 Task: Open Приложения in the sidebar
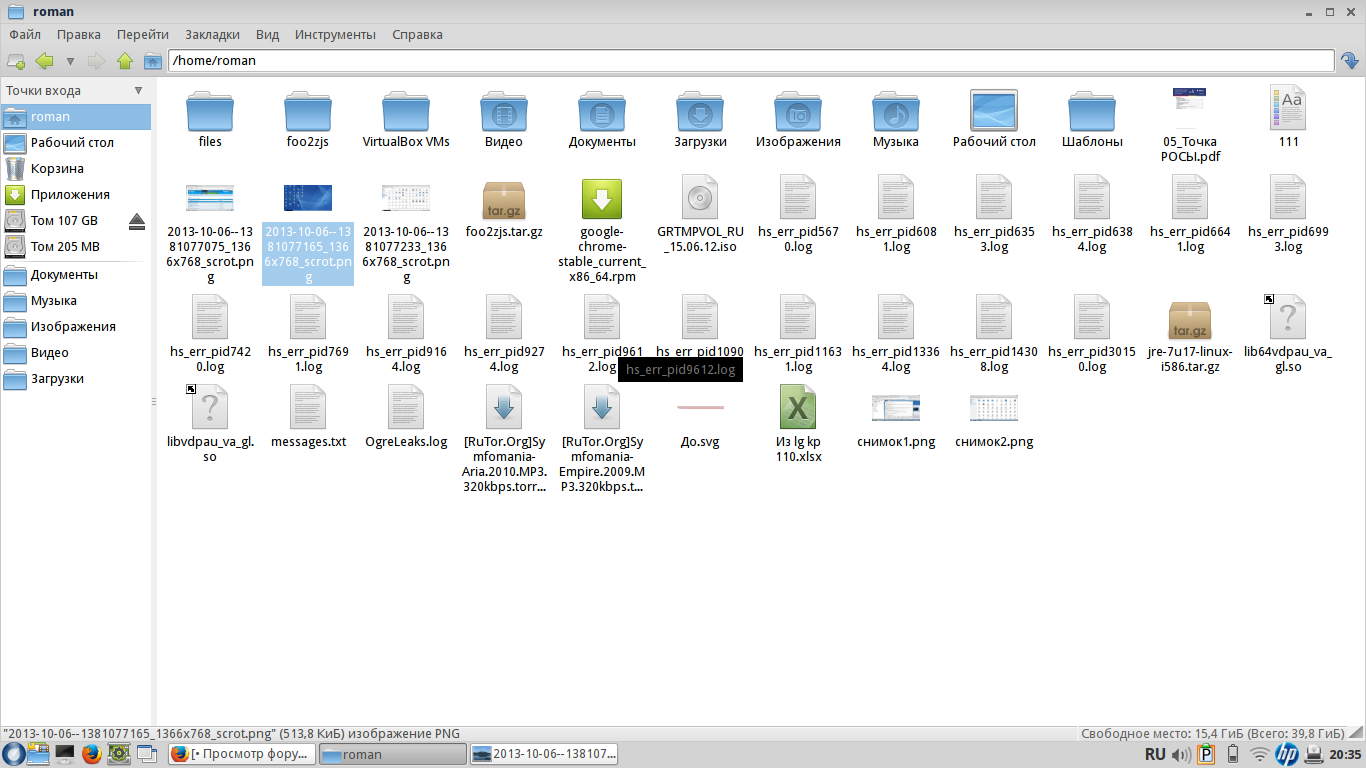click(x=76, y=194)
